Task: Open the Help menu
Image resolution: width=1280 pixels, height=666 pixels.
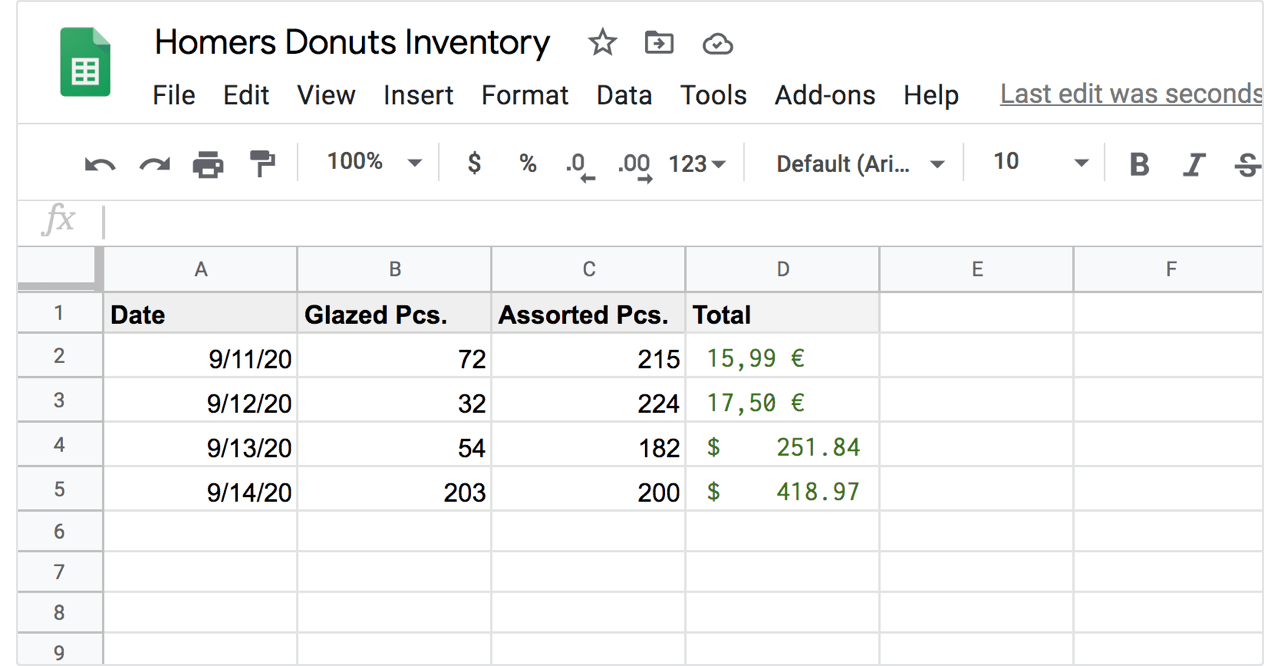Action: (x=931, y=95)
